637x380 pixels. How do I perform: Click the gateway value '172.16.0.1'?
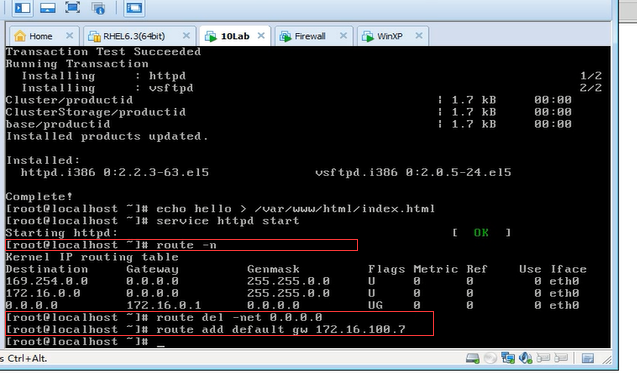[164, 305]
